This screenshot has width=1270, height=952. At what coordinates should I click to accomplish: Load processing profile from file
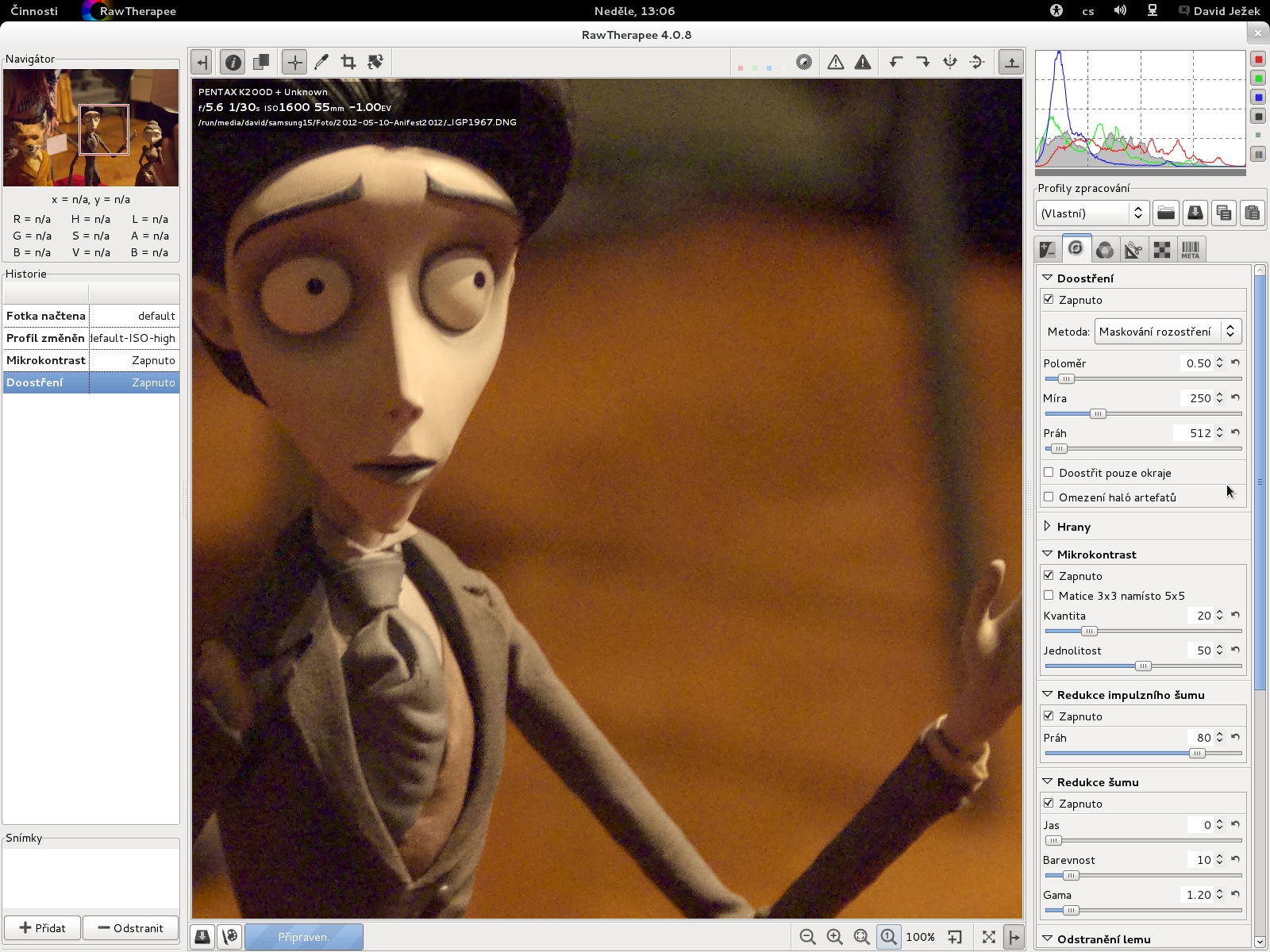[1166, 213]
